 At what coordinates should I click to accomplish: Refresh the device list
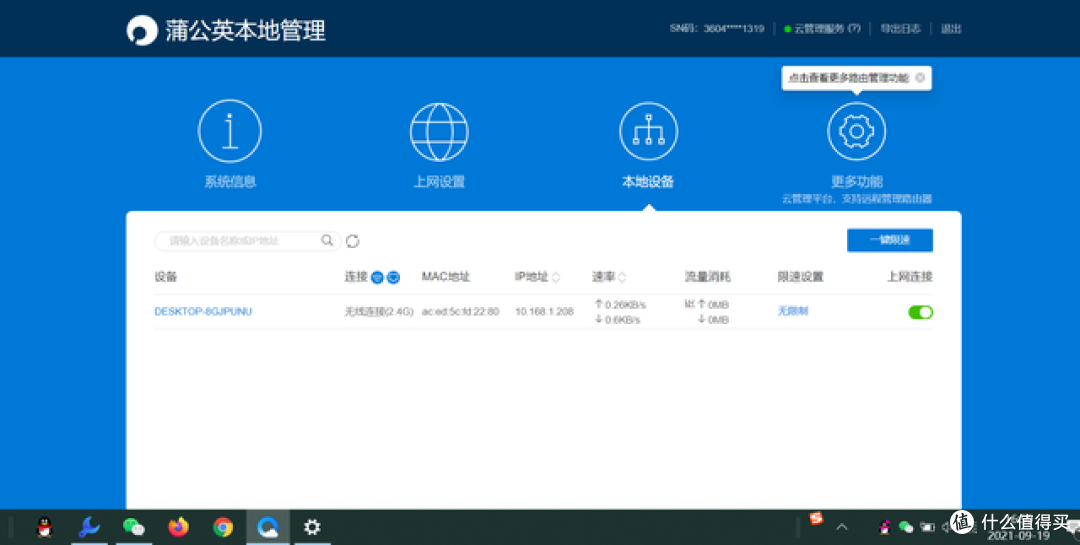(x=353, y=241)
